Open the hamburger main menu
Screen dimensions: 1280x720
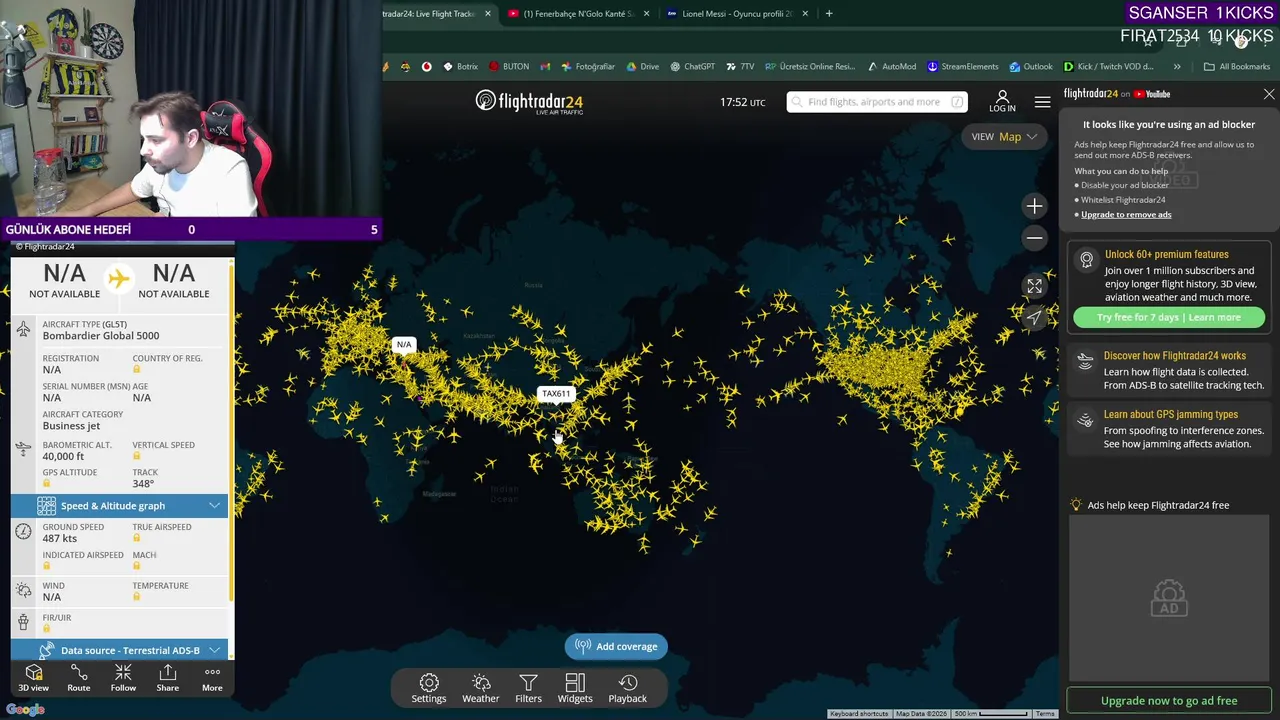click(1042, 102)
